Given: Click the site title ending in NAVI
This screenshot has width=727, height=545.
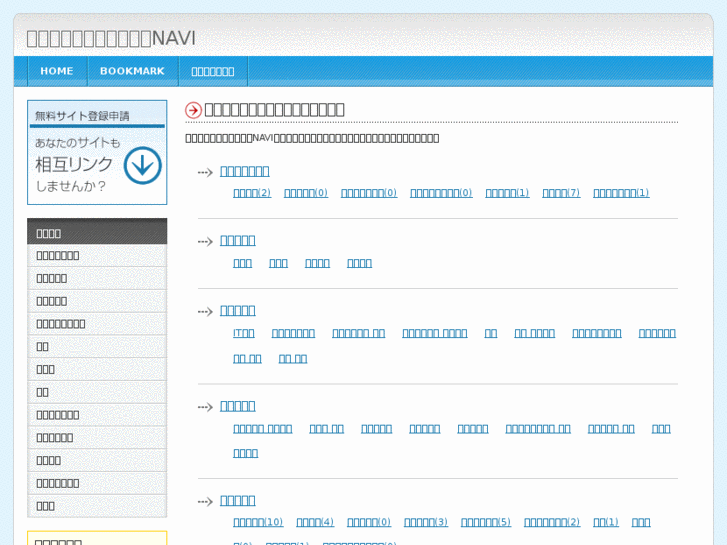Looking at the screenshot, I should [x=111, y=38].
